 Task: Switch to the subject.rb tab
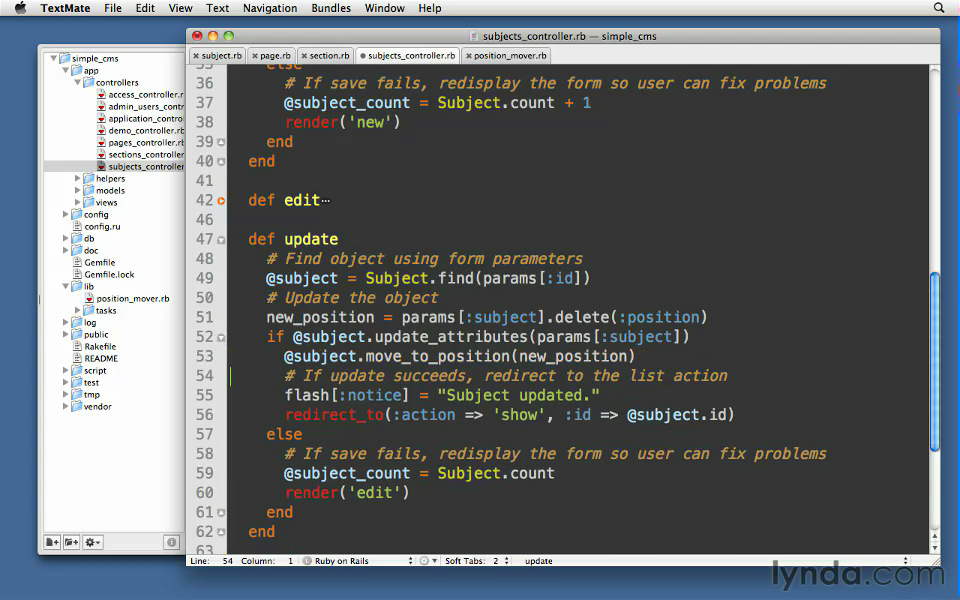217,55
